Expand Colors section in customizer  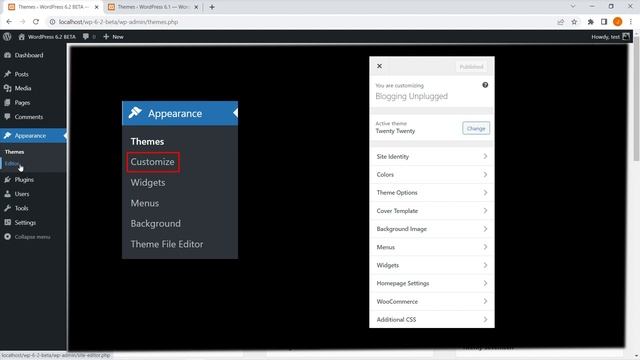click(x=432, y=175)
